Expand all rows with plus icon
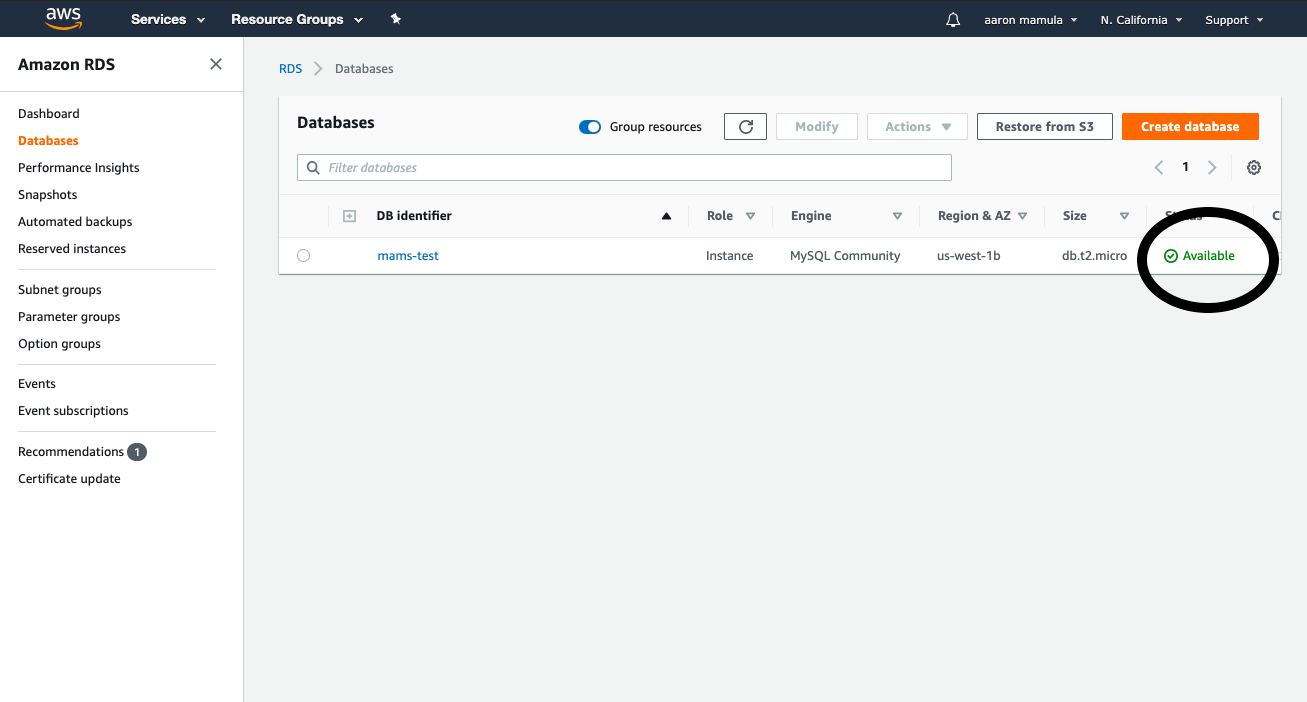This screenshot has width=1307, height=702. [x=350, y=216]
